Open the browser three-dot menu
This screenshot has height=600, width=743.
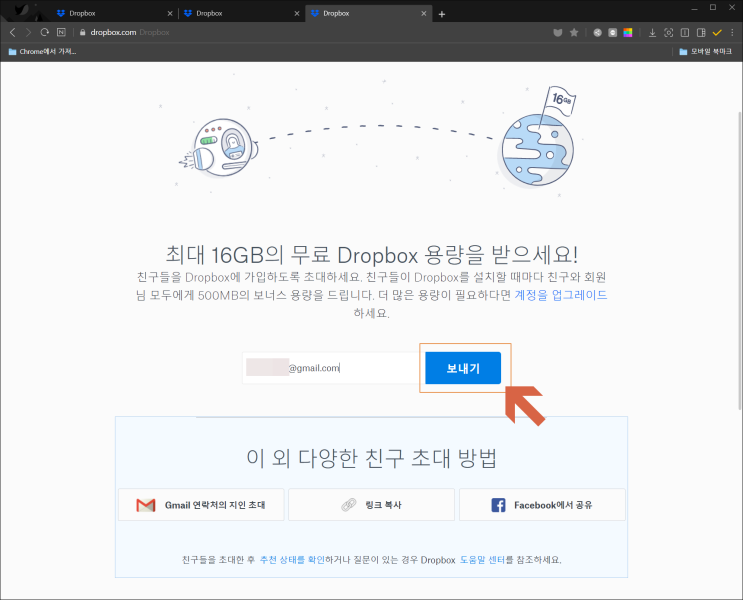coord(732,32)
